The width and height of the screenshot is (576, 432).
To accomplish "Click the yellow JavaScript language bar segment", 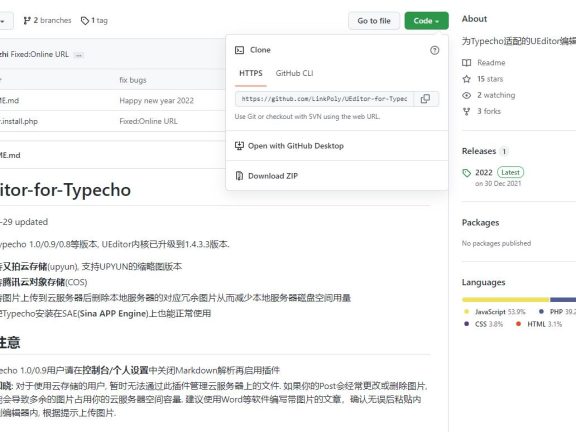I will [x=505, y=300].
